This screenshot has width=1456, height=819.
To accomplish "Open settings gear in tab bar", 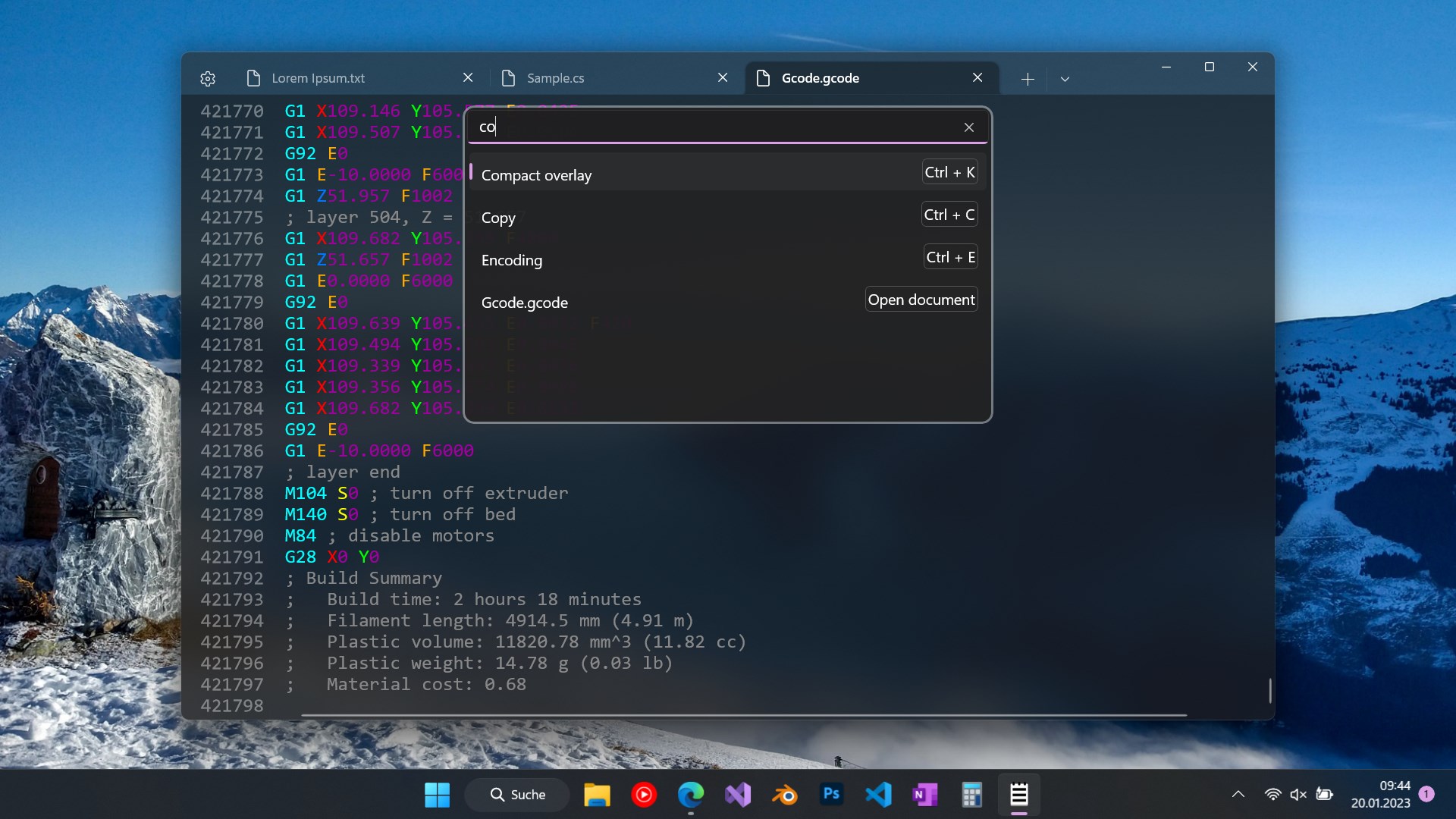I will click(x=208, y=78).
